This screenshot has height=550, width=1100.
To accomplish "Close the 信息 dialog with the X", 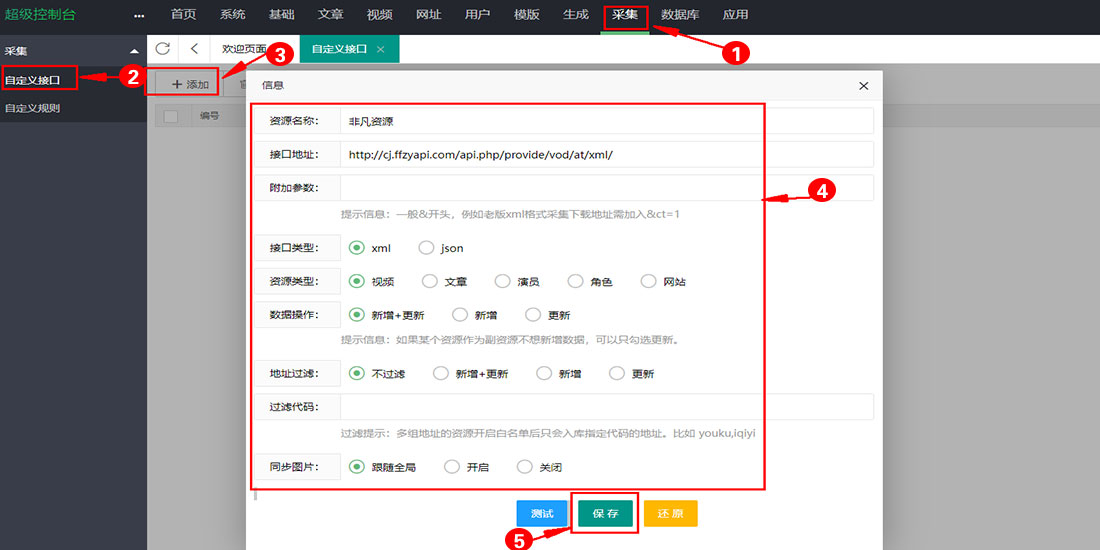I will [864, 86].
